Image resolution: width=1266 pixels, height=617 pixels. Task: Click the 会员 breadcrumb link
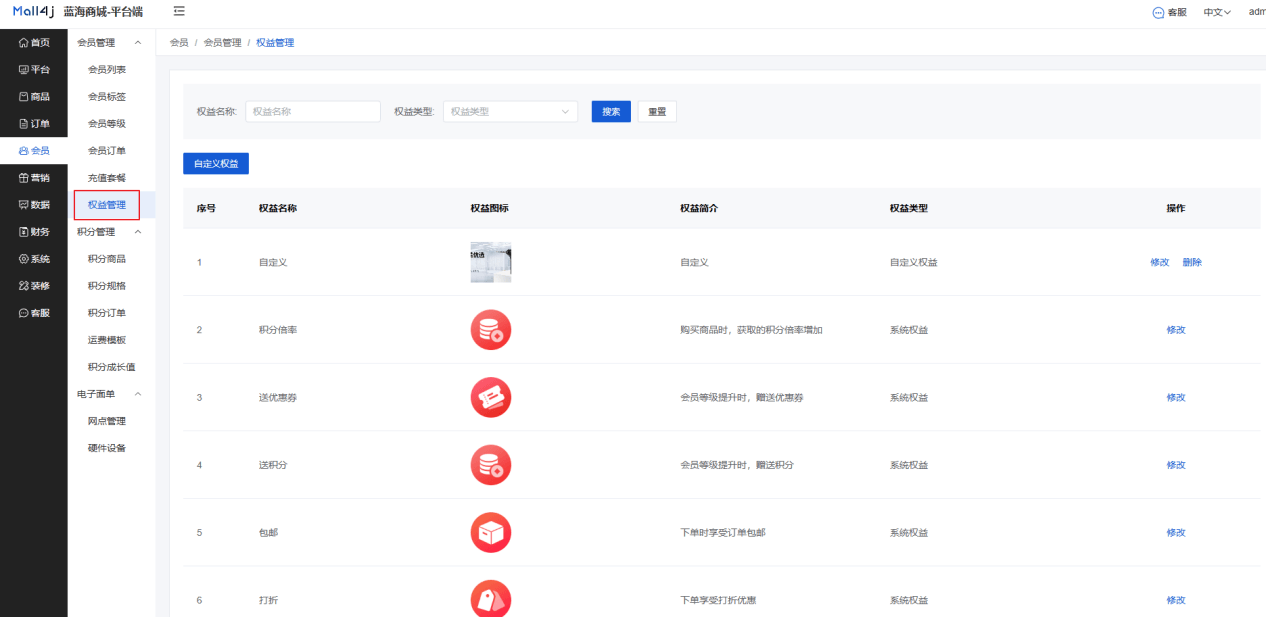point(179,42)
